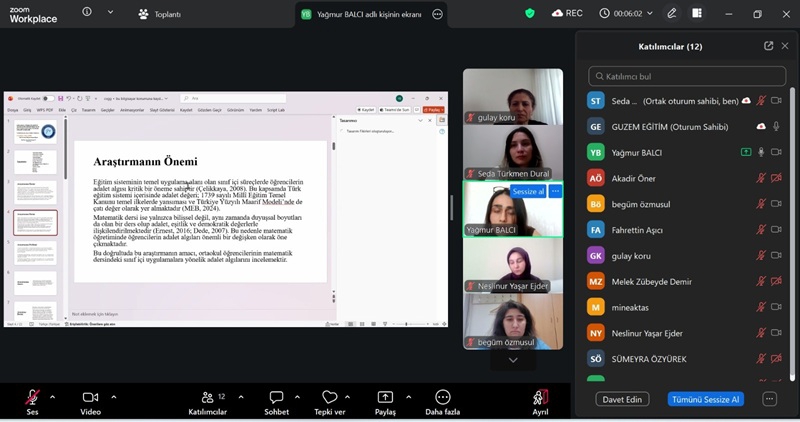Expand the arrow next to Tepki ver
Viewport: 800px width, 422px height.
[347, 396]
